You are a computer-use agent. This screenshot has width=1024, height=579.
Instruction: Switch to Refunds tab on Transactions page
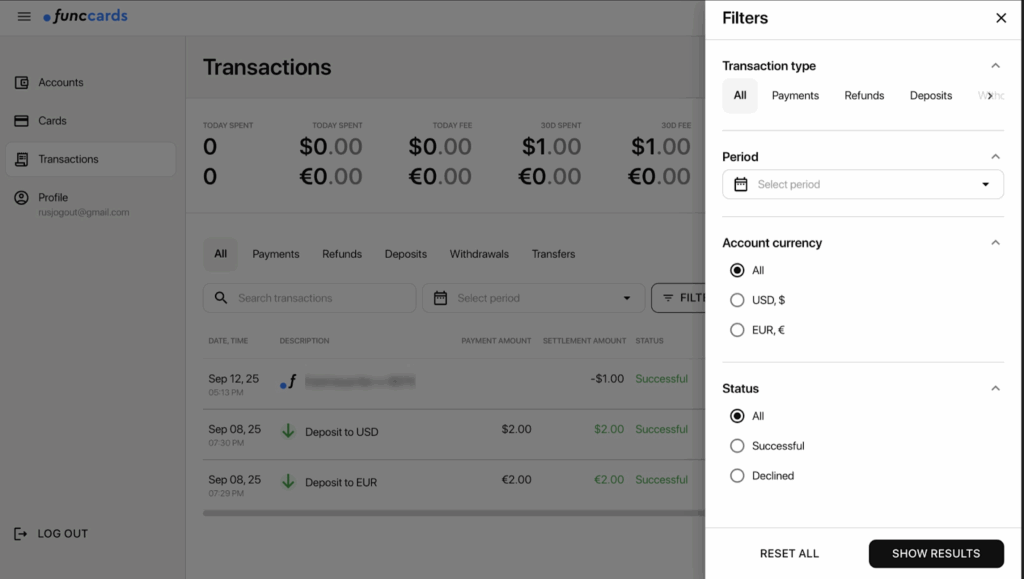click(x=342, y=254)
